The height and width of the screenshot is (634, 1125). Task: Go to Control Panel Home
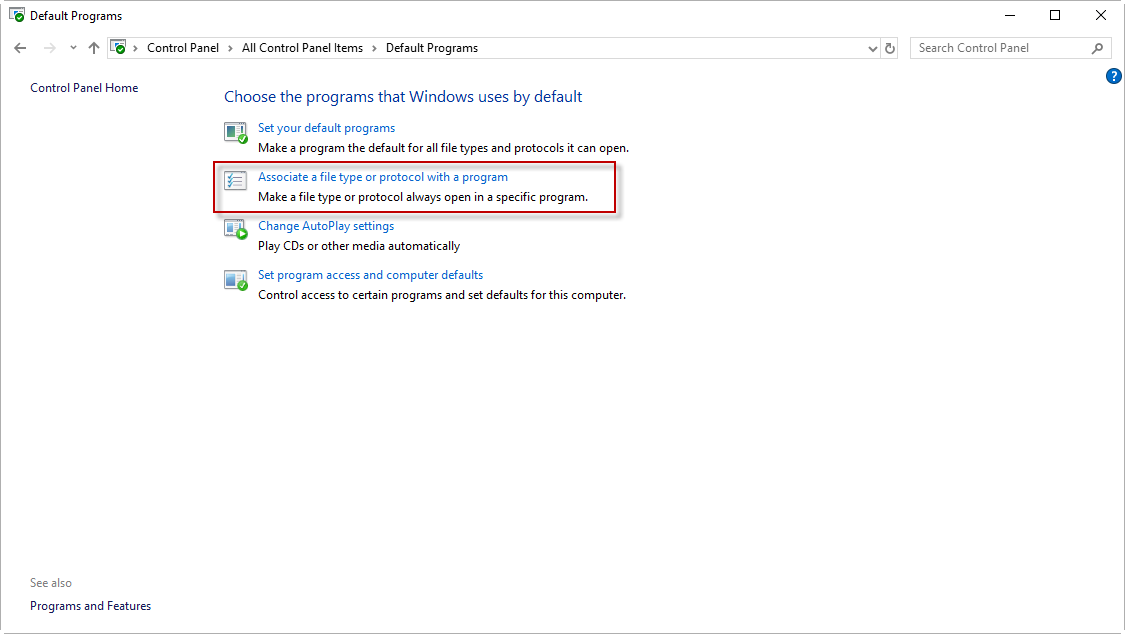84,87
